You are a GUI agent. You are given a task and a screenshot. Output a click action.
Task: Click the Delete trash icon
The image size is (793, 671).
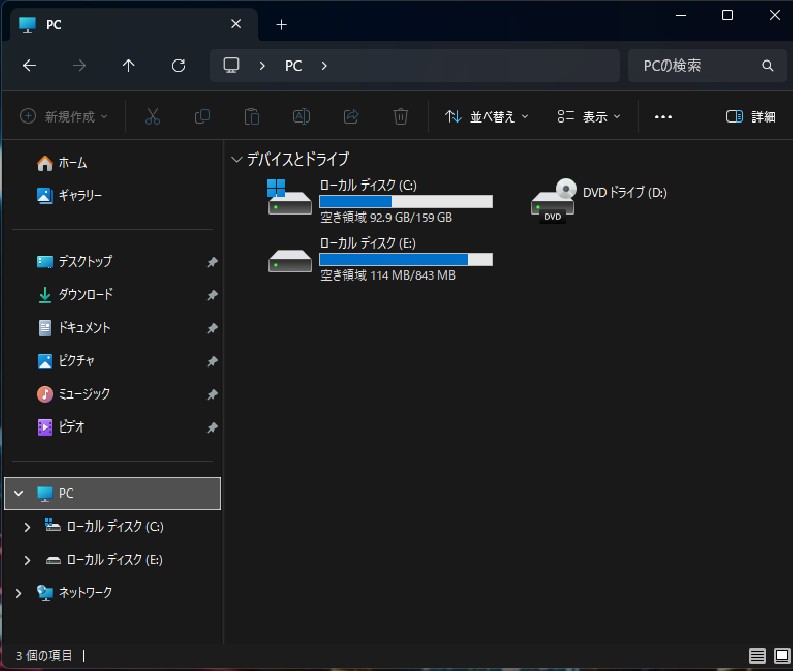tap(401, 117)
